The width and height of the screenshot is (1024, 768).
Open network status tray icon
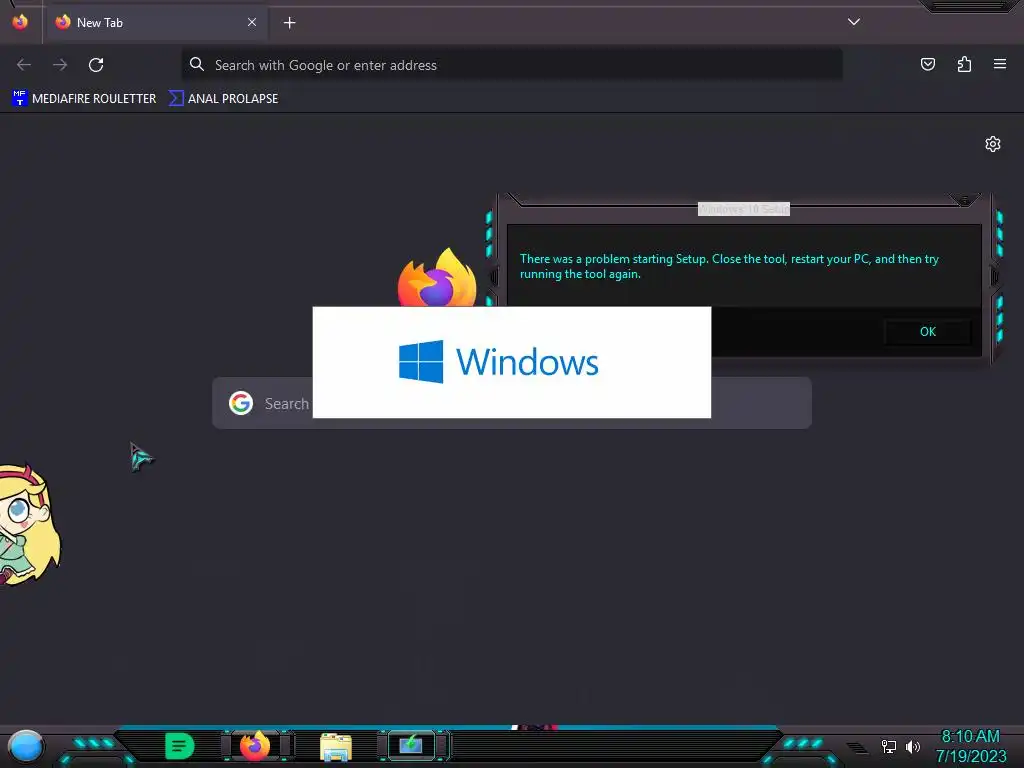click(x=888, y=746)
